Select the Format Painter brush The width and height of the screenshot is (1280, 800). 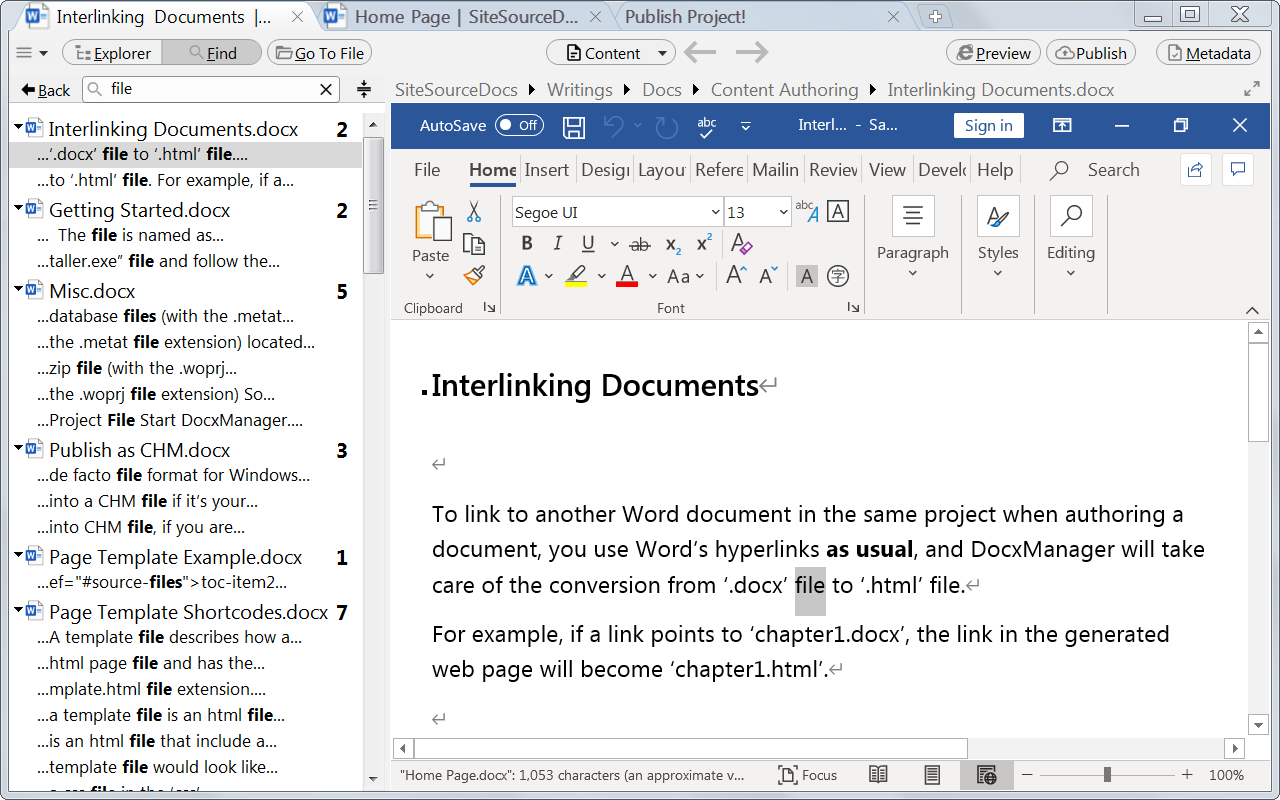tap(474, 275)
